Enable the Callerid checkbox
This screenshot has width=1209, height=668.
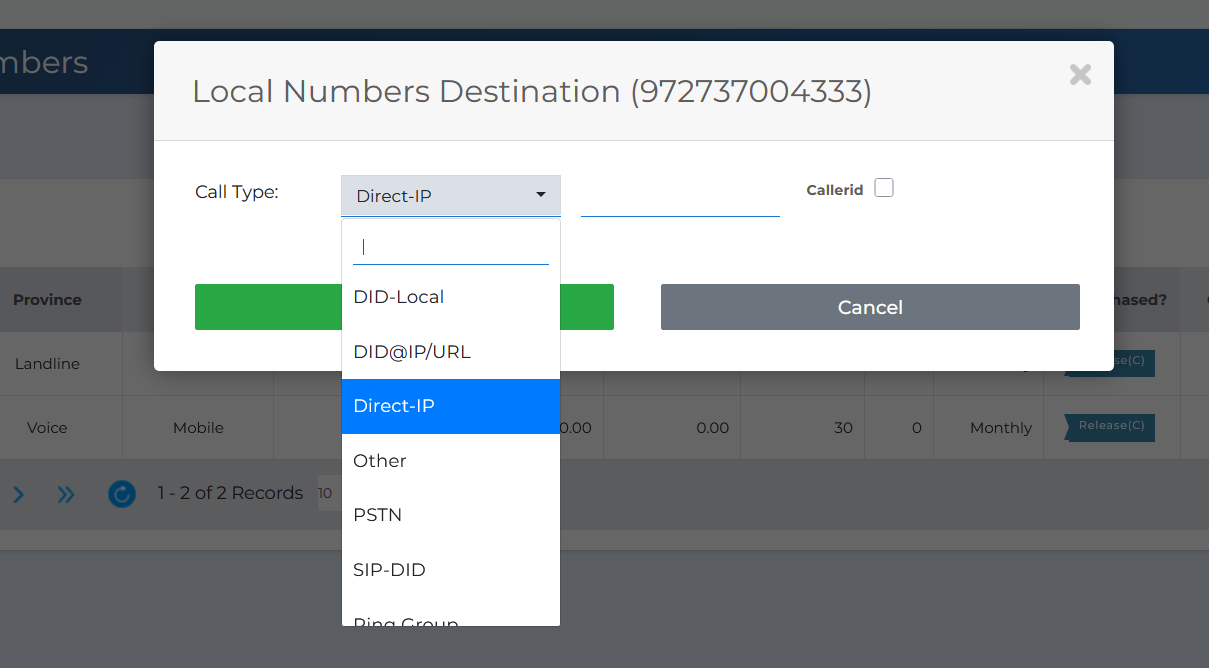(x=884, y=188)
